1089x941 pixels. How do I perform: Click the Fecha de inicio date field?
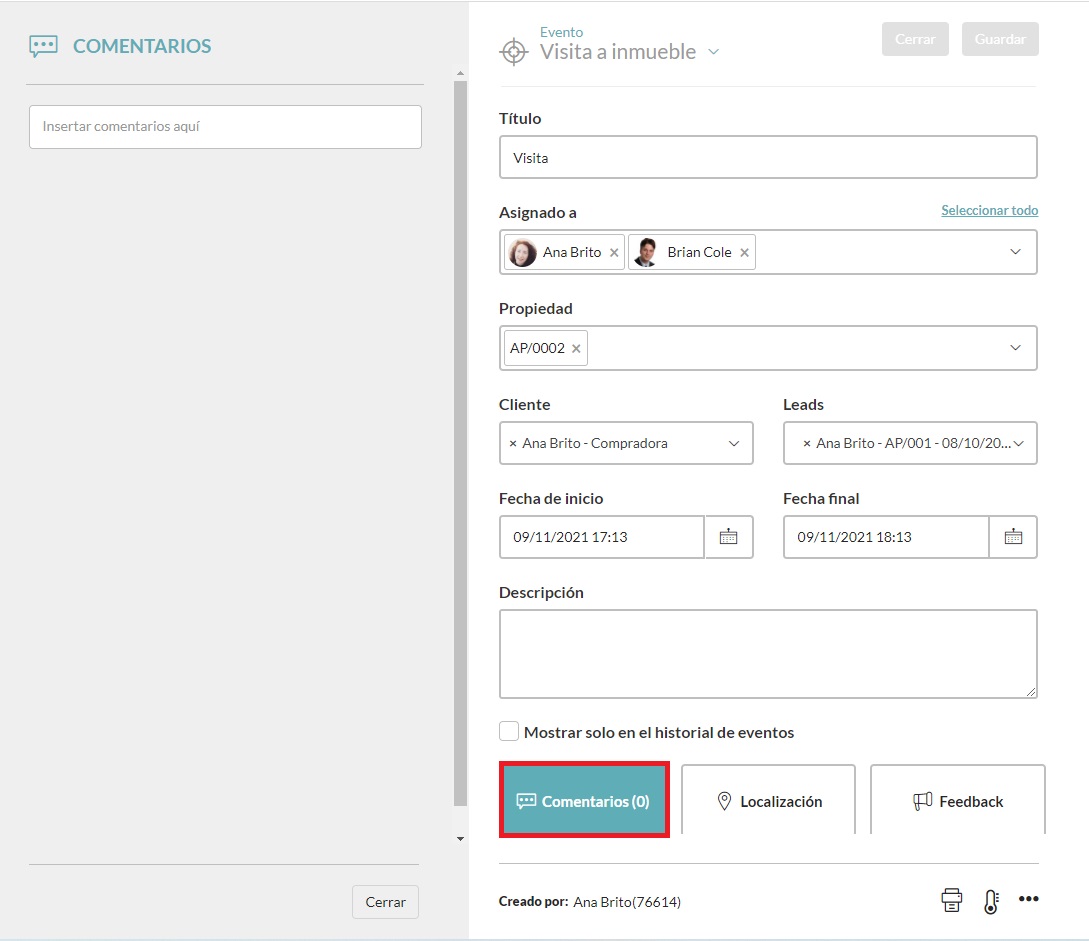click(x=601, y=537)
